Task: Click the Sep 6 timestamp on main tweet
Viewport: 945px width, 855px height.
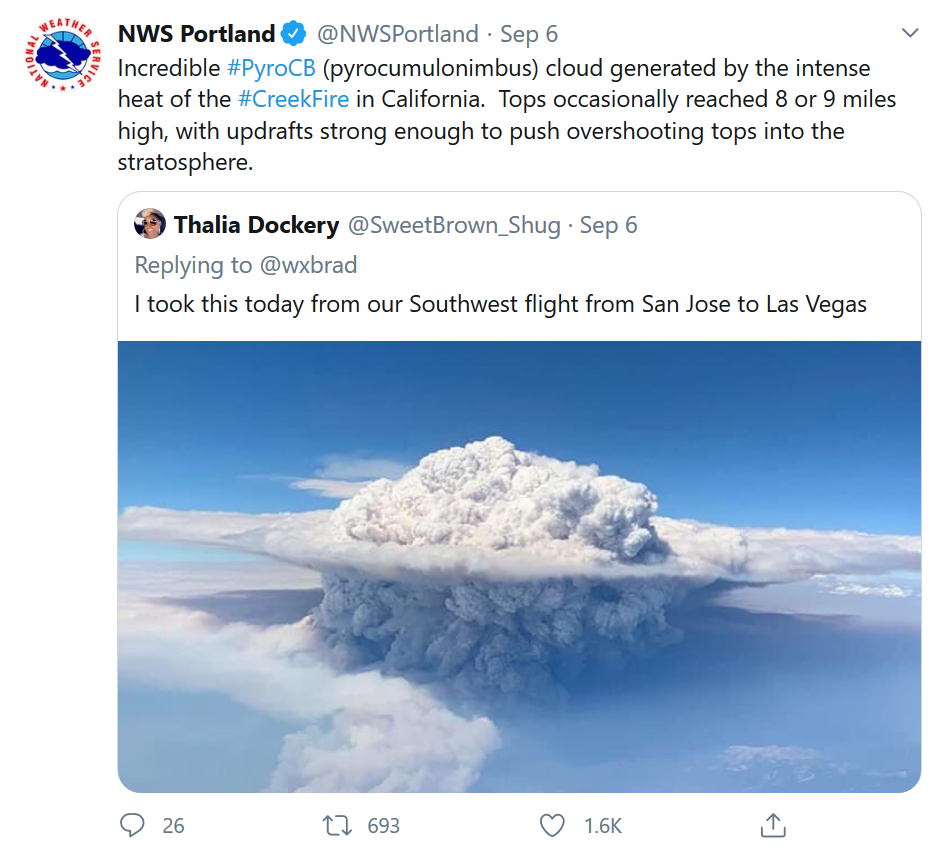Action: (529, 34)
